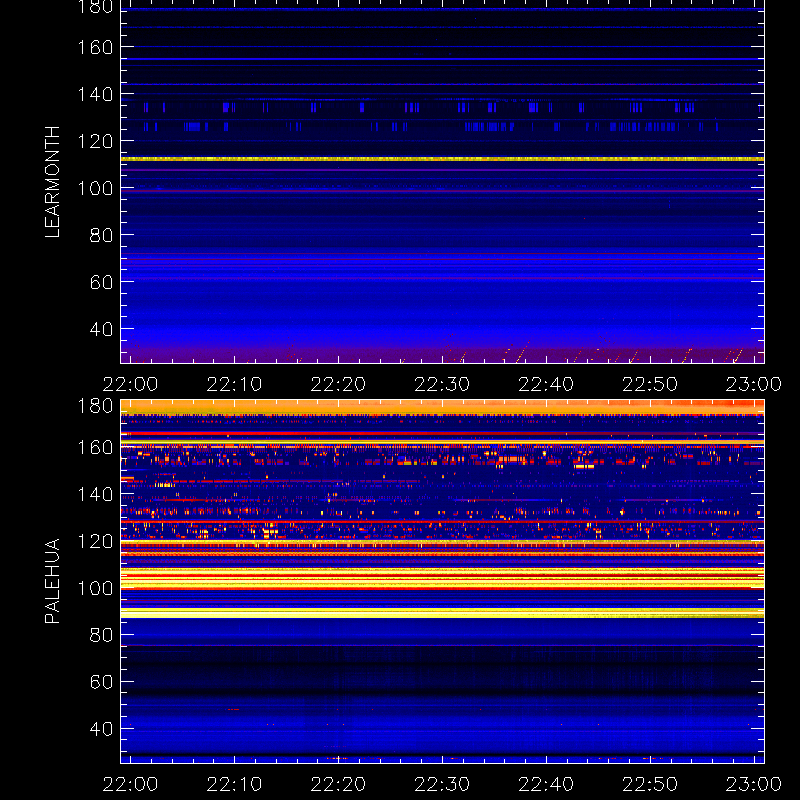Click the 60 tick label on Learmonth axis
The image size is (800, 800).
102,282
